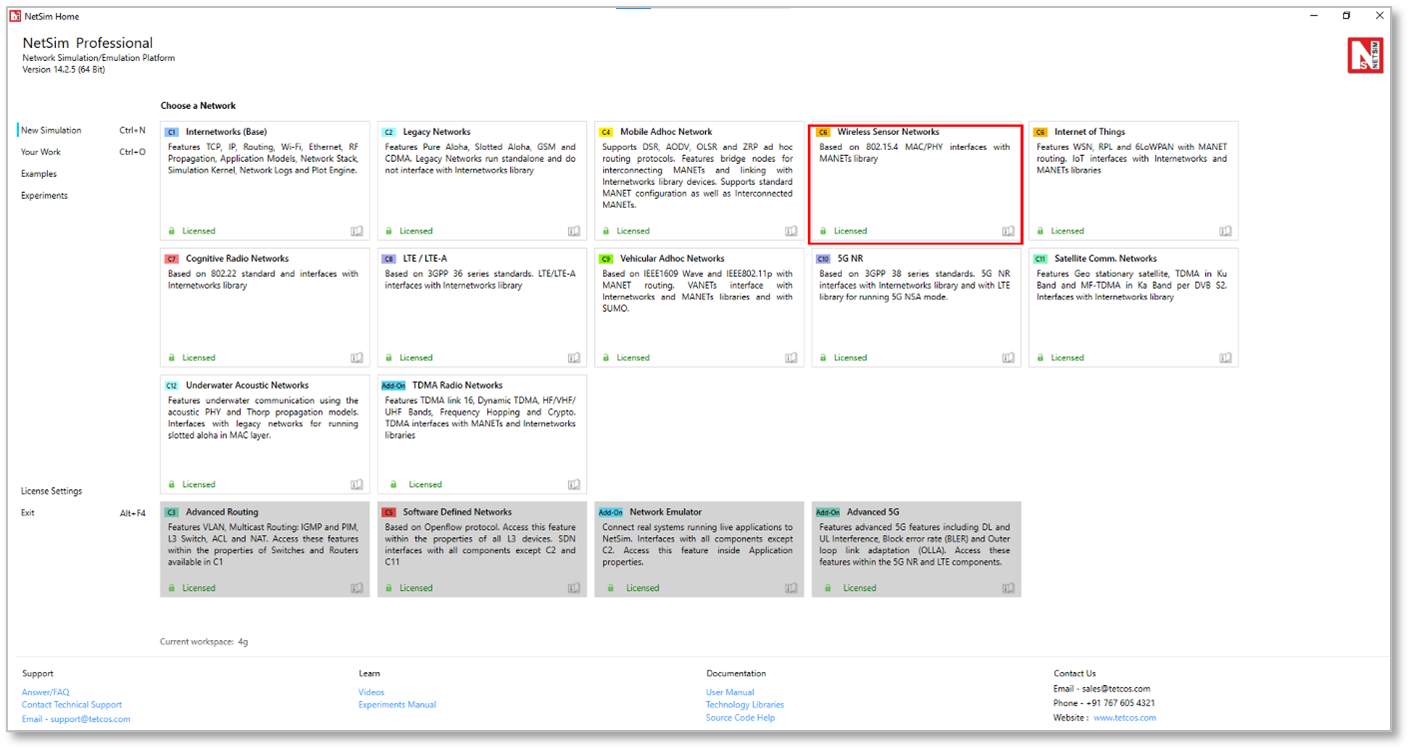The height and width of the screenshot is (751, 1411).
Task: Click documentation icon on 5G NR card
Action: tap(1008, 358)
